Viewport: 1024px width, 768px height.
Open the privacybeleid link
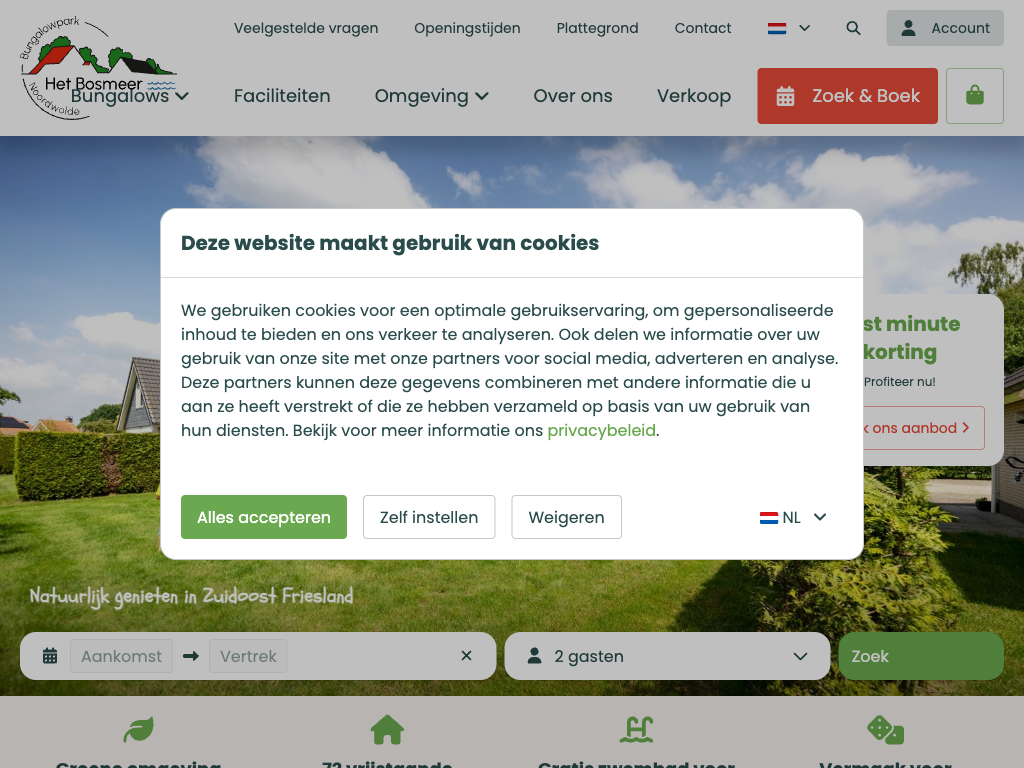click(x=601, y=430)
